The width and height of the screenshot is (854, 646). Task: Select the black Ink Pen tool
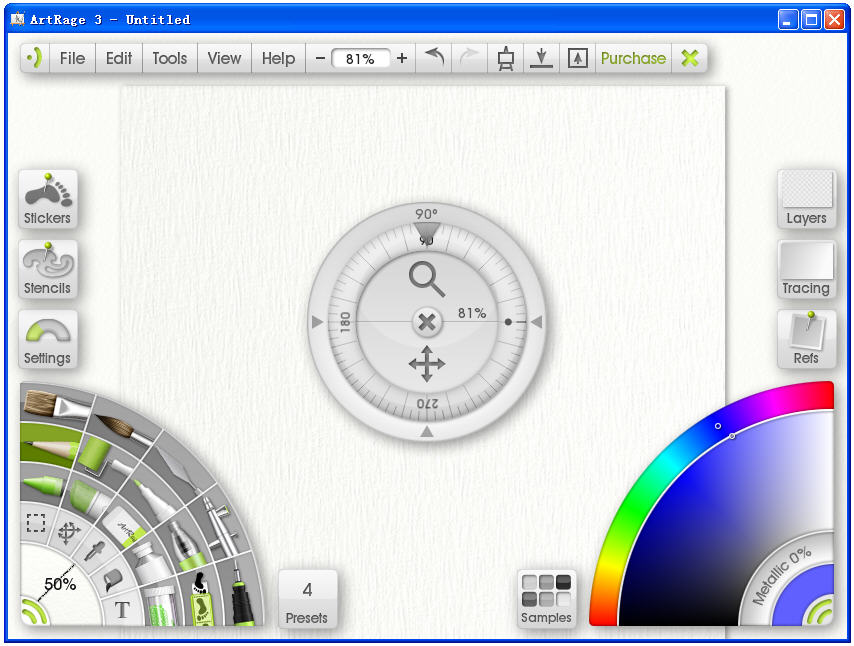pos(241,596)
